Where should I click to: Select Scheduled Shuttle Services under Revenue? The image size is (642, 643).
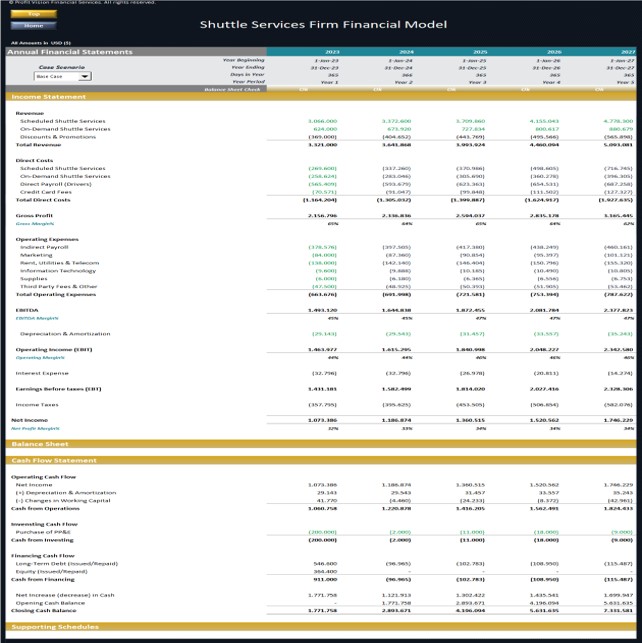point(63,121)
